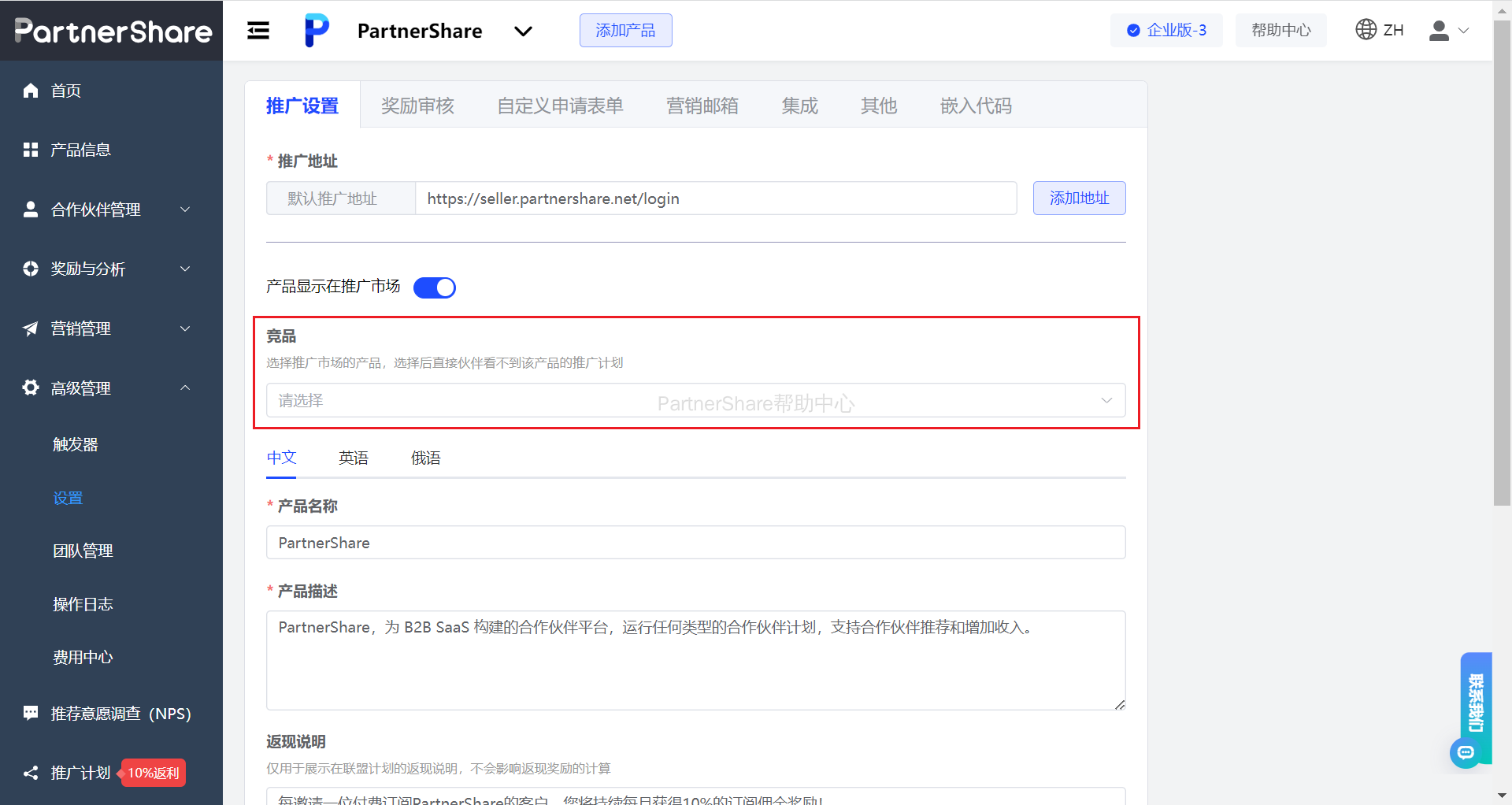Open the 英语 language tab
This screenshot has height=805, width=1512.
click(x=353, y=458)
